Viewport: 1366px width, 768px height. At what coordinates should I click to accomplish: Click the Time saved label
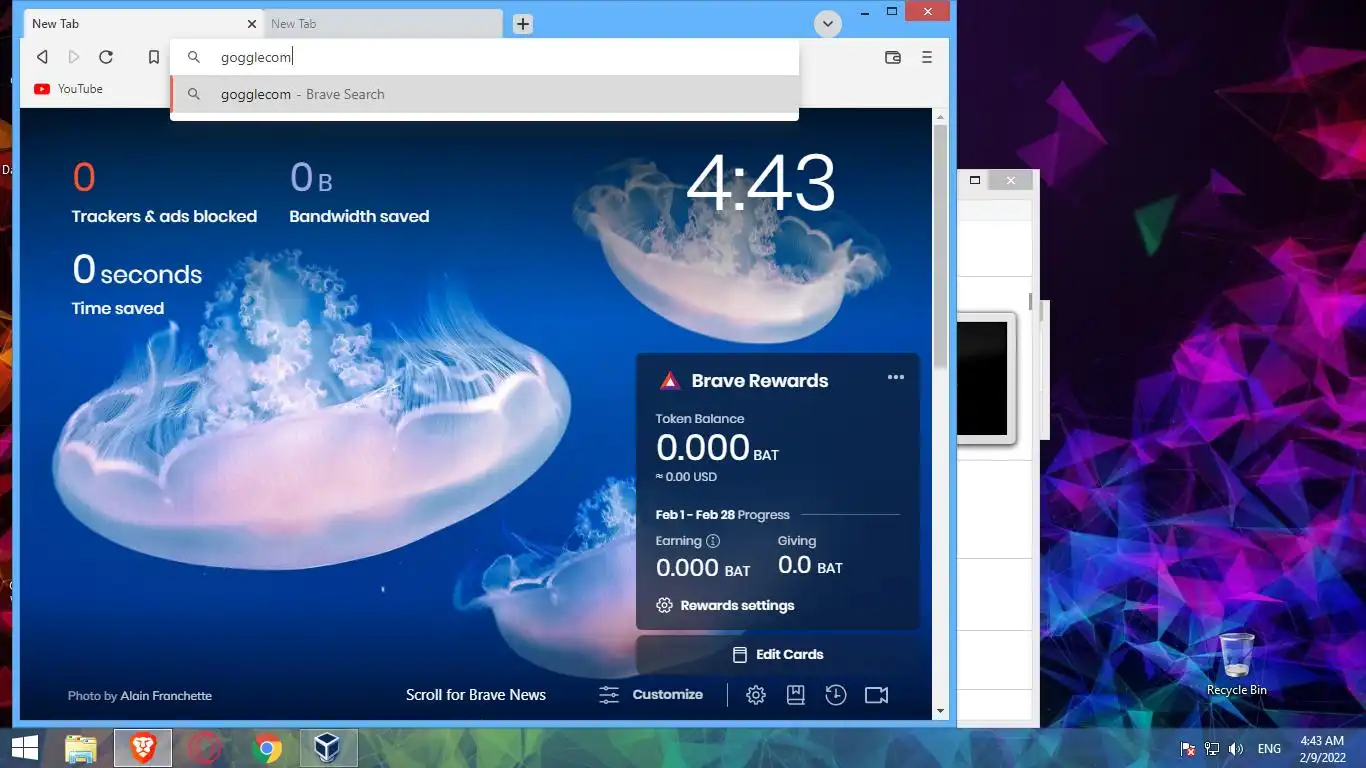tap(117, 308)
